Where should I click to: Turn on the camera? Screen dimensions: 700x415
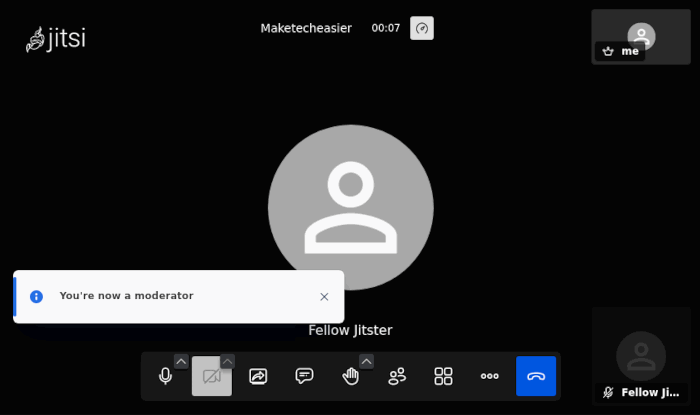point(212,376)
